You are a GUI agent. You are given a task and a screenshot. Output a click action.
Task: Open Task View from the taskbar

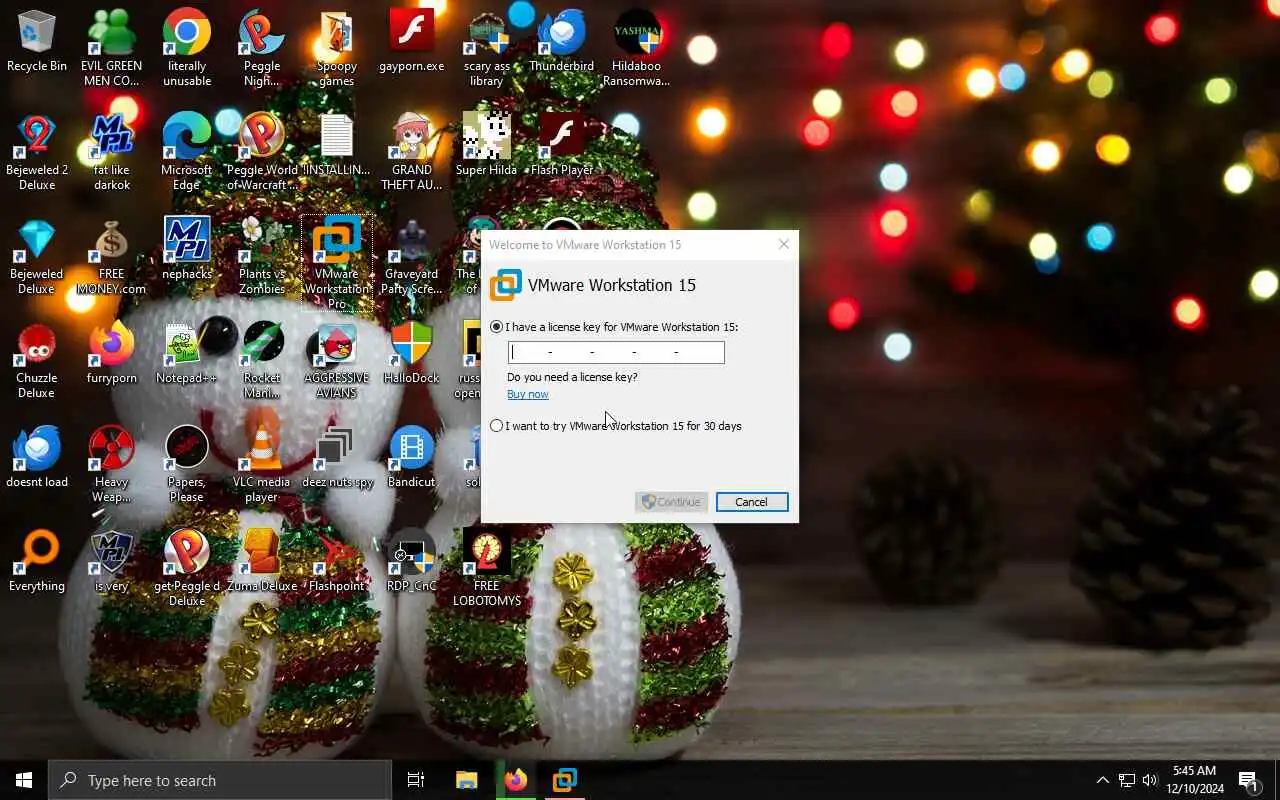(x=416, y=780)
